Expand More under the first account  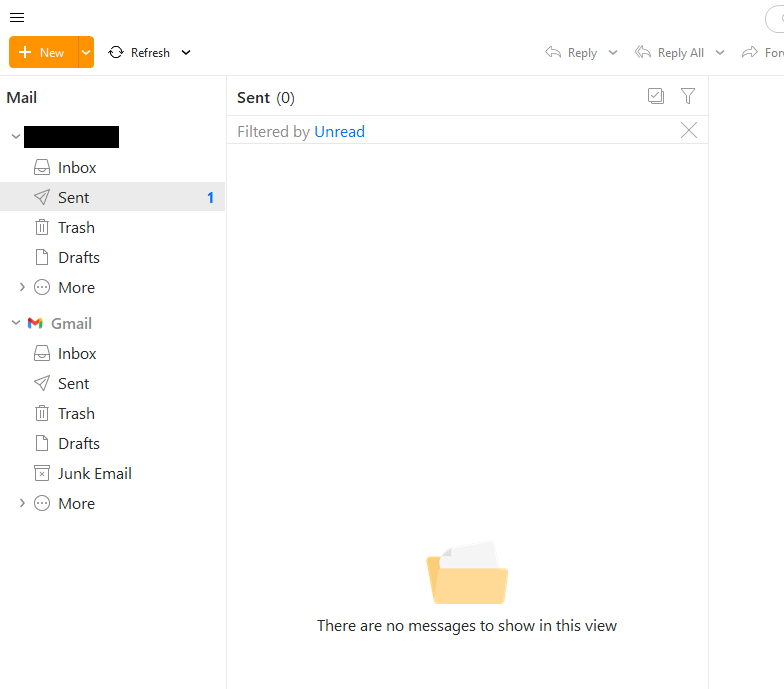point(22,287)
